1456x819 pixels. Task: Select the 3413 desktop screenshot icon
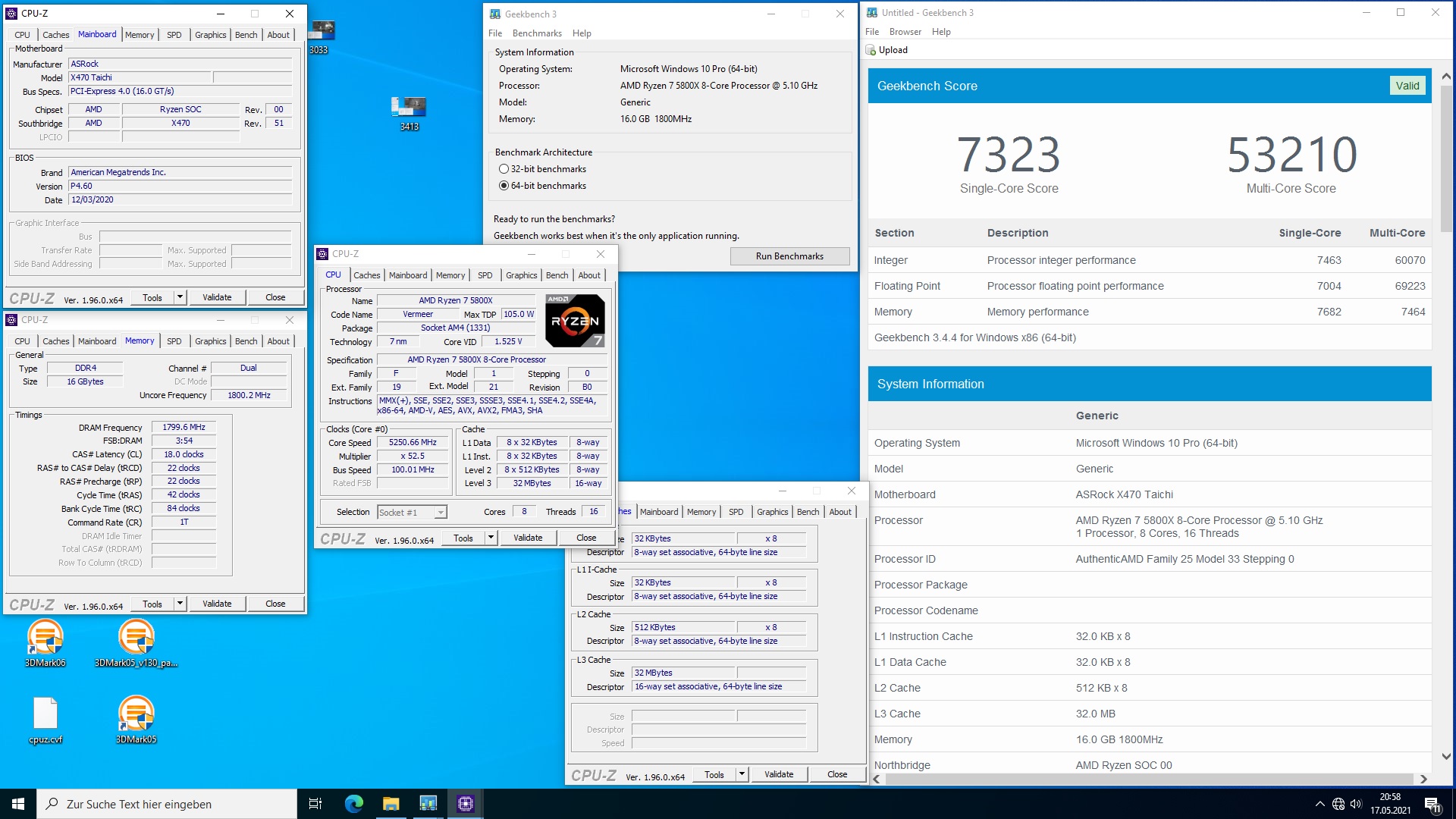coord(409,114)
